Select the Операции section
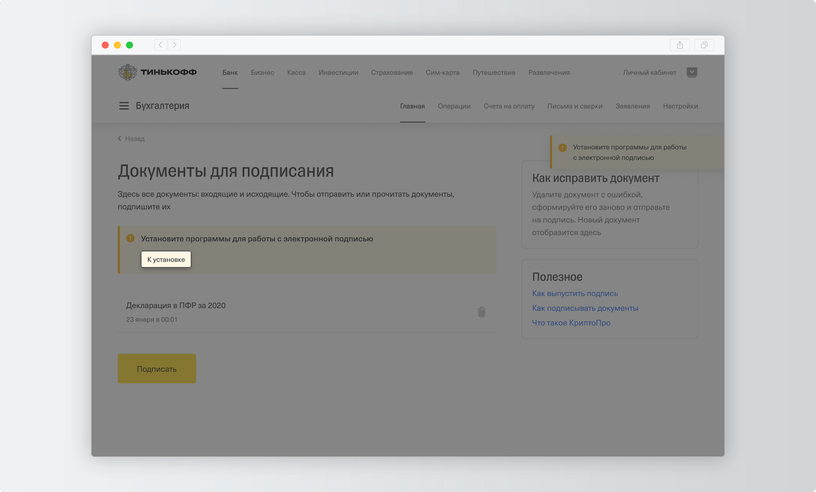The width and height of the screenshot is (816, 492). point(454,106)
